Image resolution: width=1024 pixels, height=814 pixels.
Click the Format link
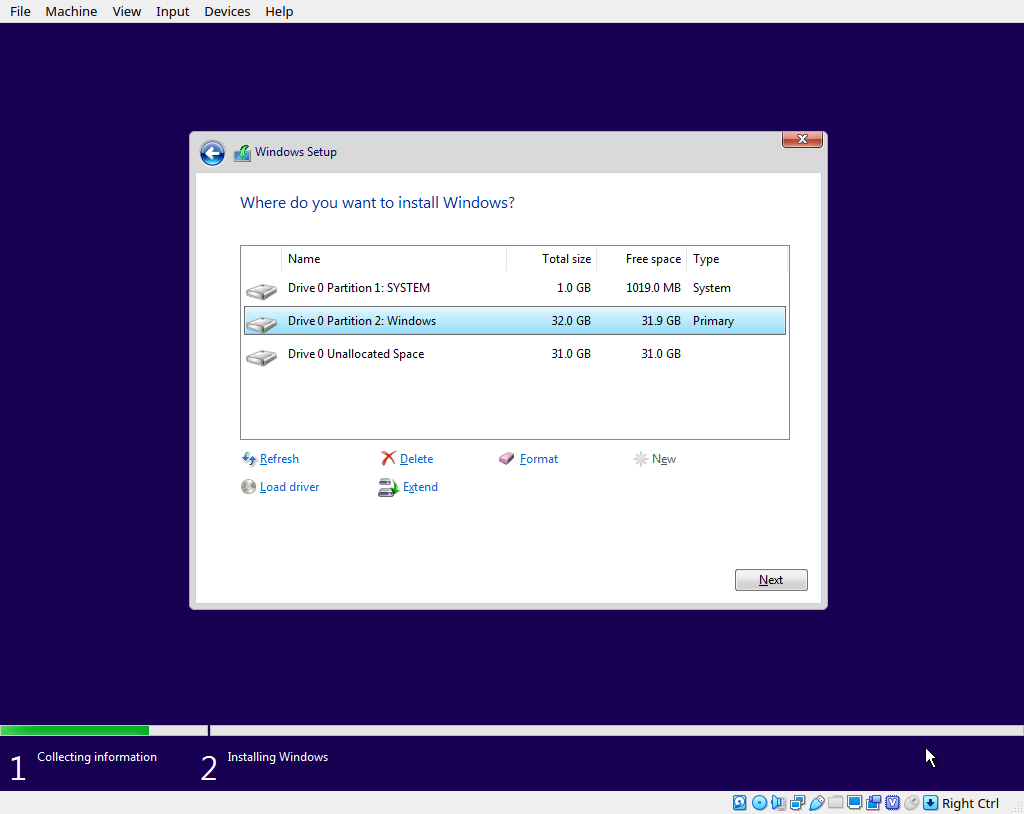539,459
